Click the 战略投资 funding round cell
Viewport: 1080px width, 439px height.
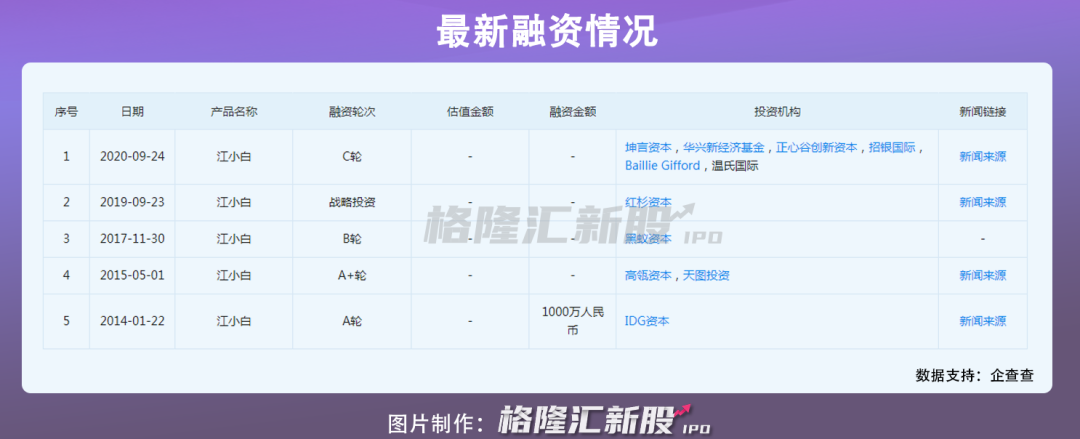(x=352, y=202)
